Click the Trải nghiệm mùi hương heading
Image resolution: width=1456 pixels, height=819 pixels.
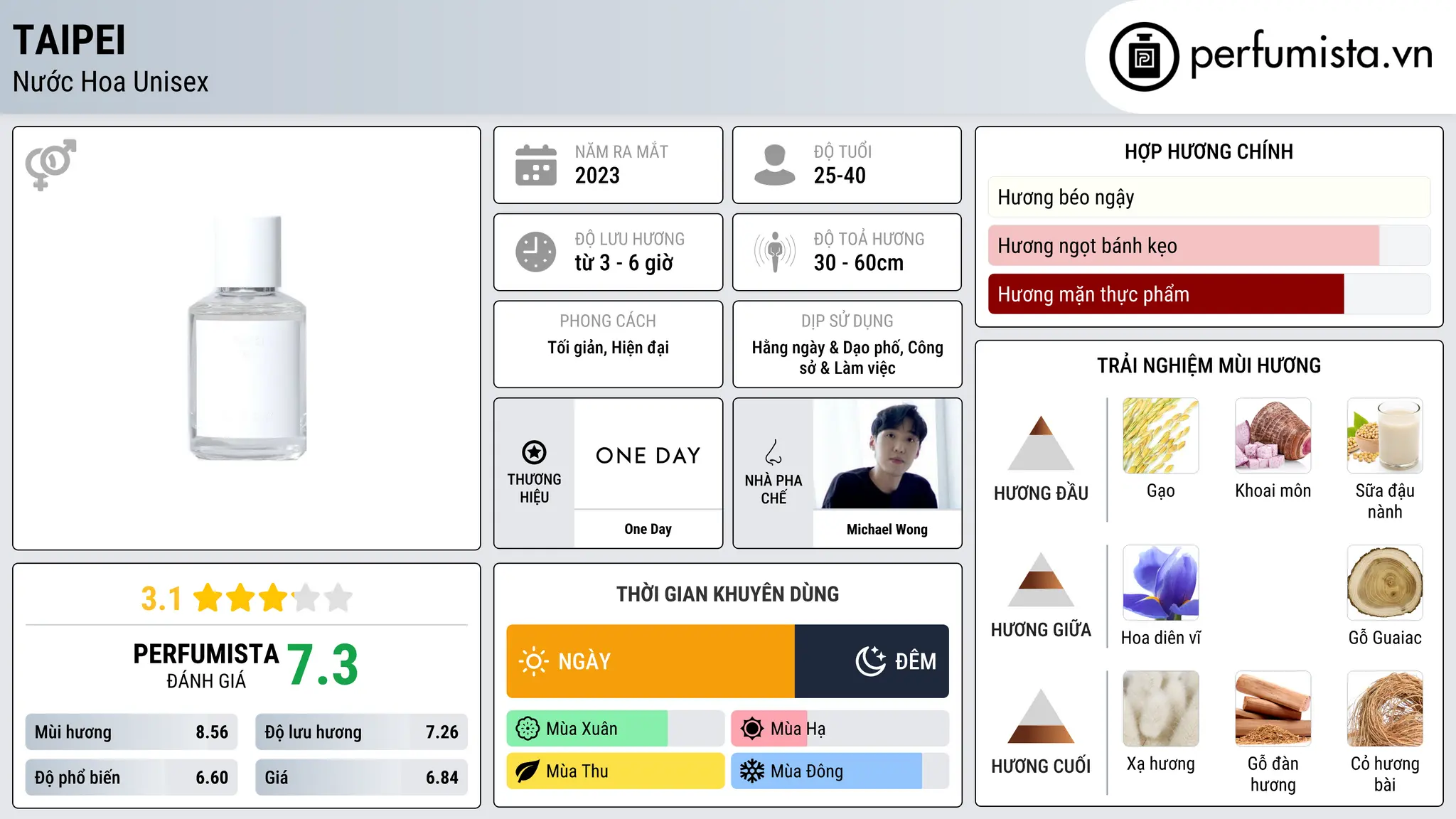(x=1209, y=365)
